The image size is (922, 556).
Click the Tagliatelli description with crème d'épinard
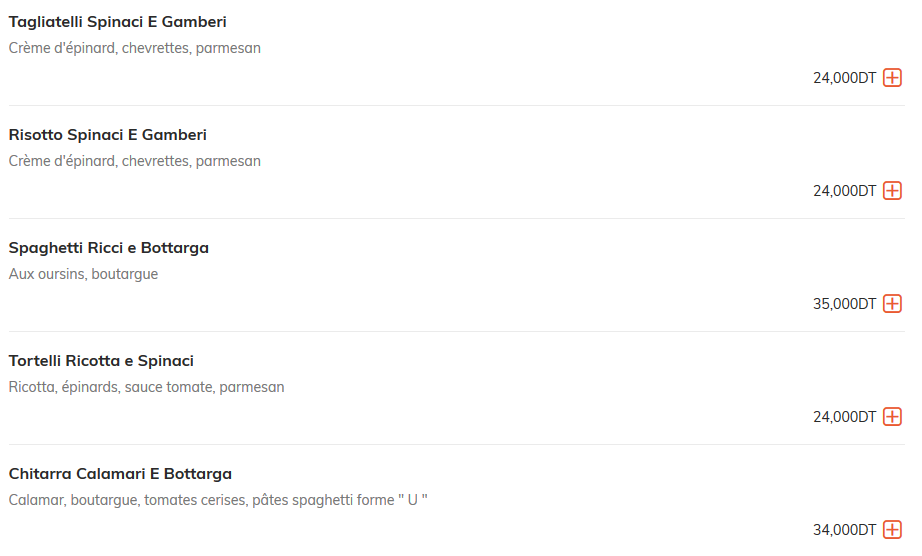pyautogui.click(x=135, y=48)
